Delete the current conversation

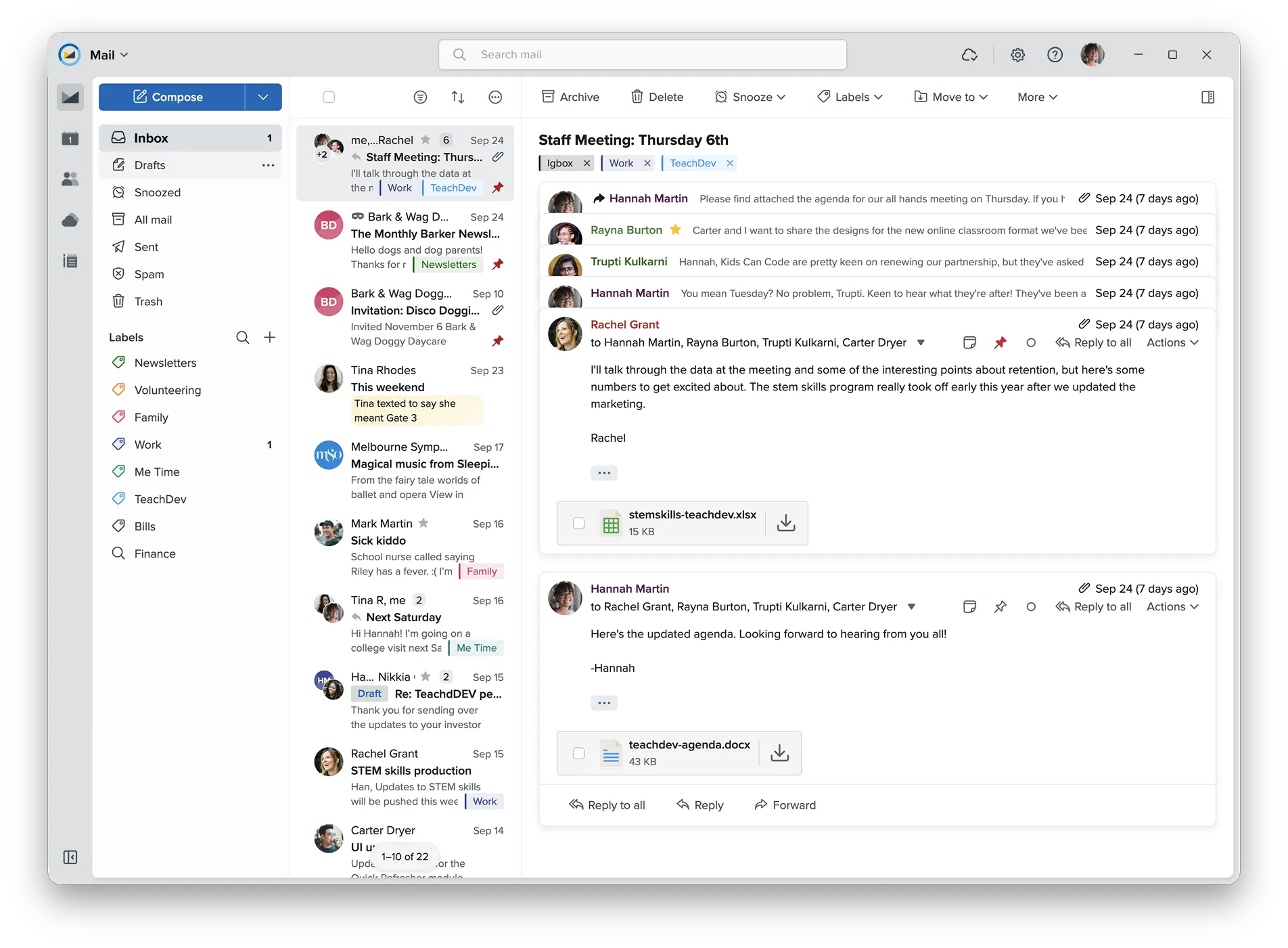coord(657,97)
